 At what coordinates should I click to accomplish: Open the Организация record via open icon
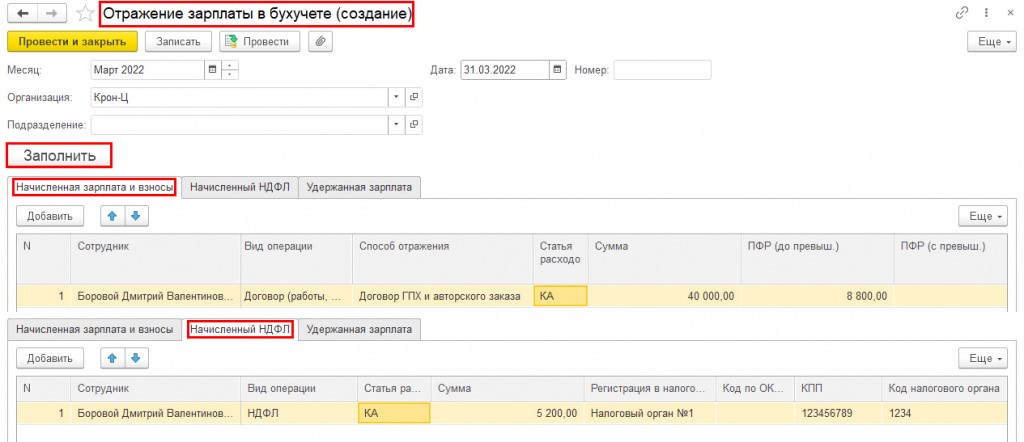(413, 97)
